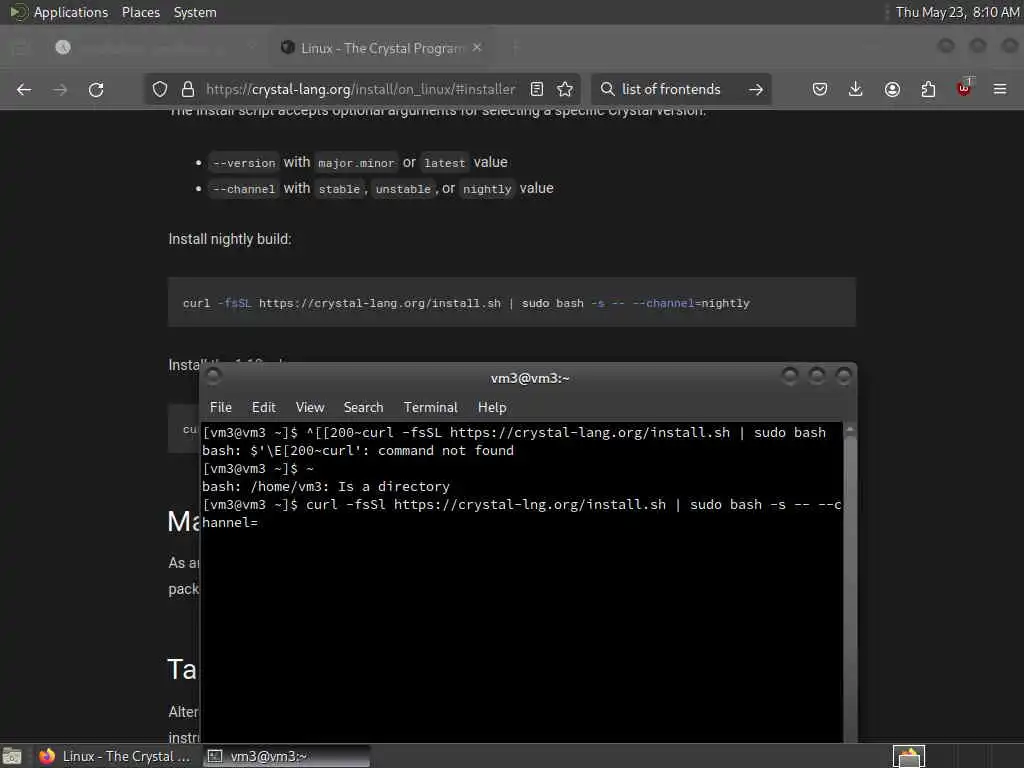
Task: Open the tracking protection shield icon
Action: (x=160, y=89)
